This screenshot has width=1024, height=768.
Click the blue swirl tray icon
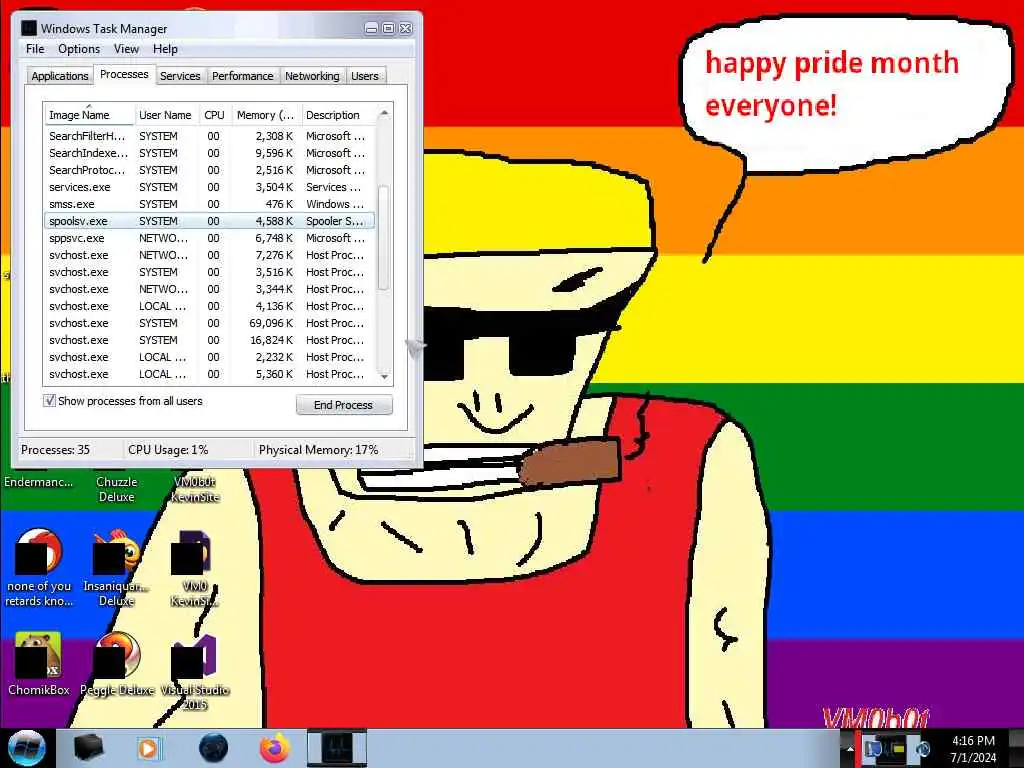tap(923, 748)
